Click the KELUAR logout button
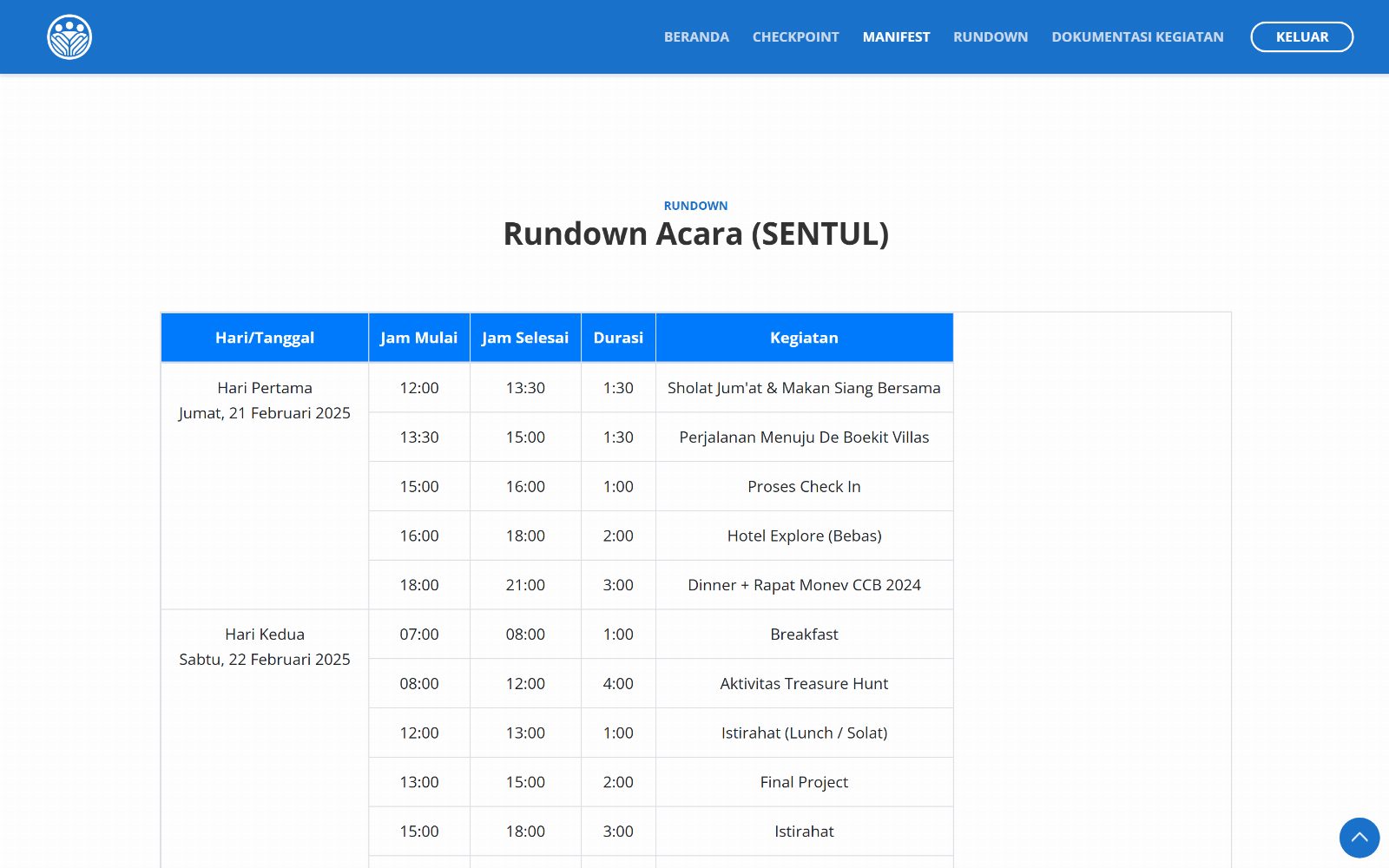 click(1301, 36)
